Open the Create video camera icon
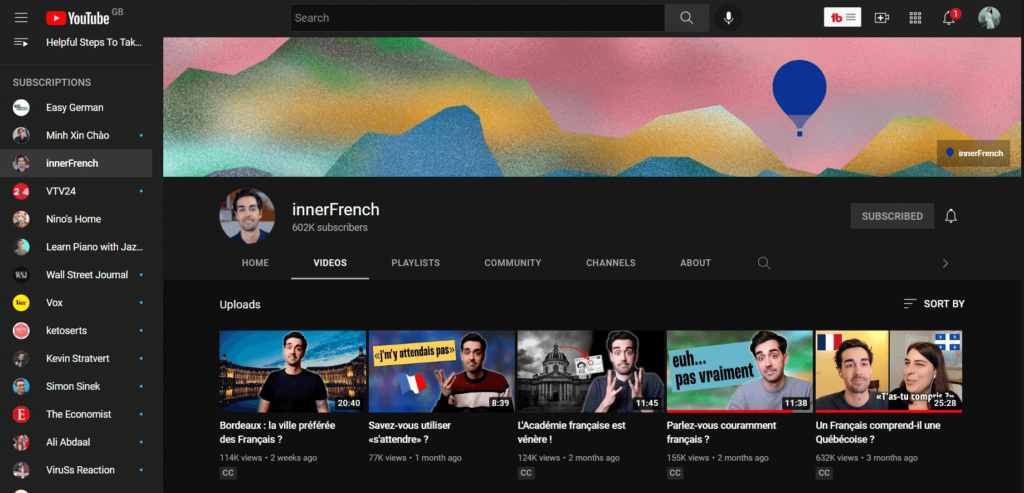 [882, 18]
